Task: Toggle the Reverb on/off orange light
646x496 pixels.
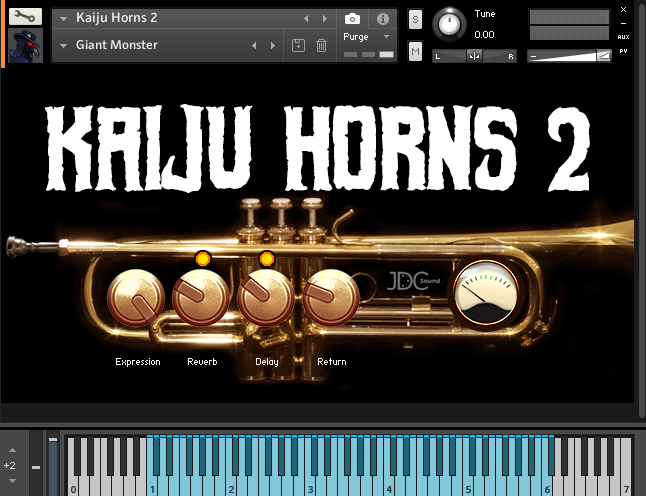Action: [203, 259]
